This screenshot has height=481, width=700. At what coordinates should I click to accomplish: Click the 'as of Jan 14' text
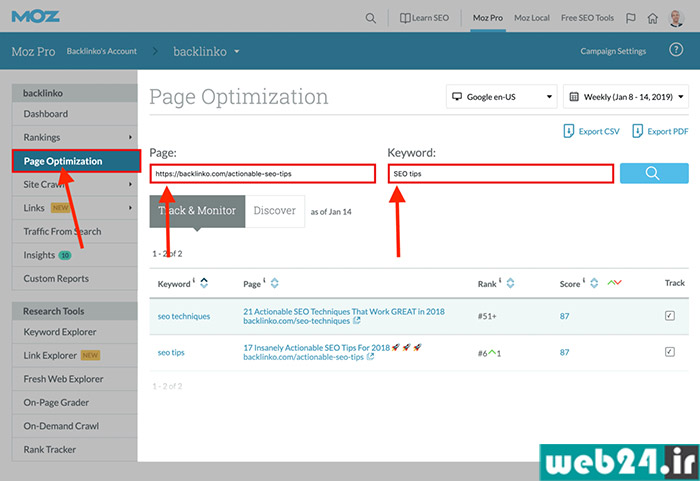coord(331,212)
